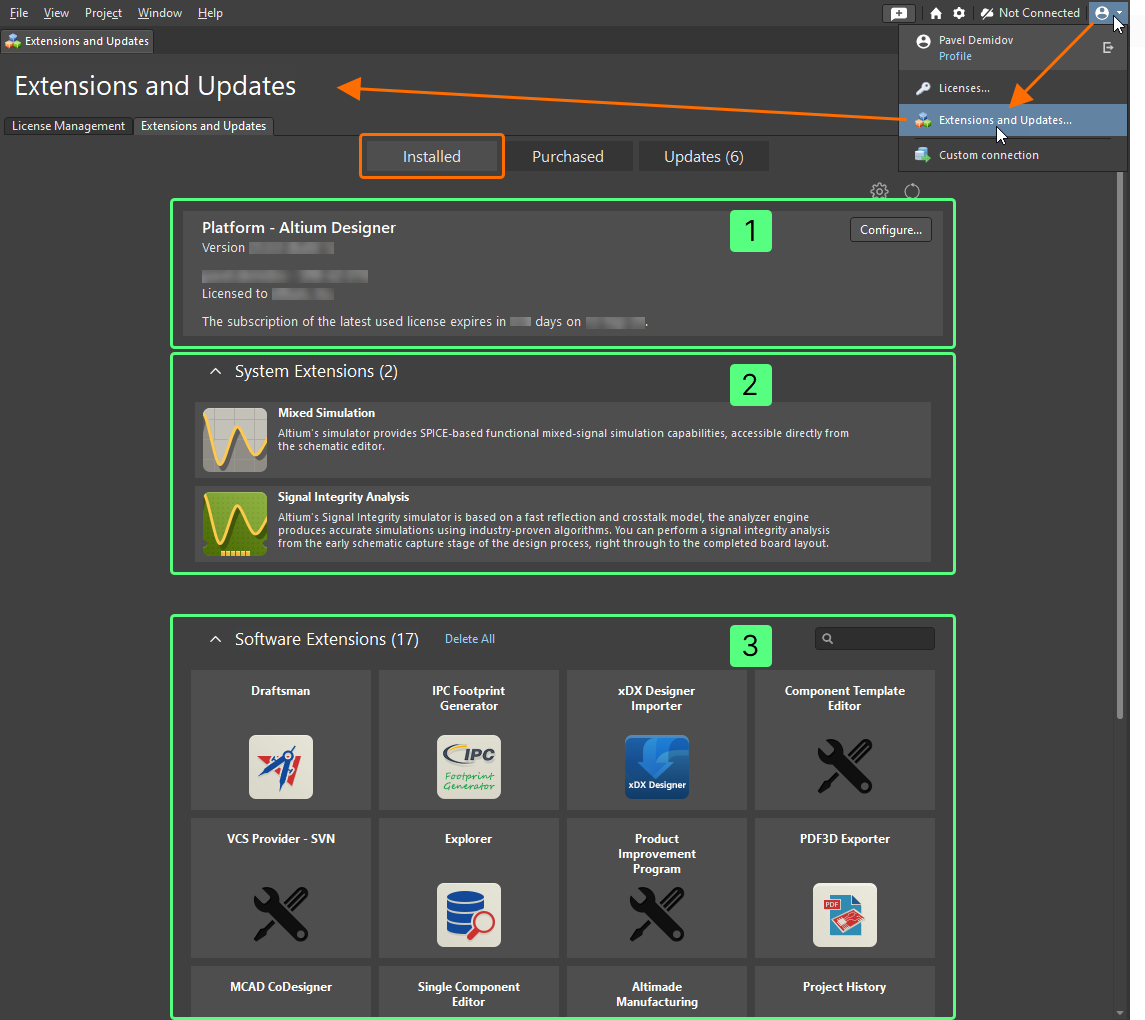Image resolution: width=1145 pixels, height=1020 pixels.
Task: Open the account dropdown arrow
Action: [1119, 12]
